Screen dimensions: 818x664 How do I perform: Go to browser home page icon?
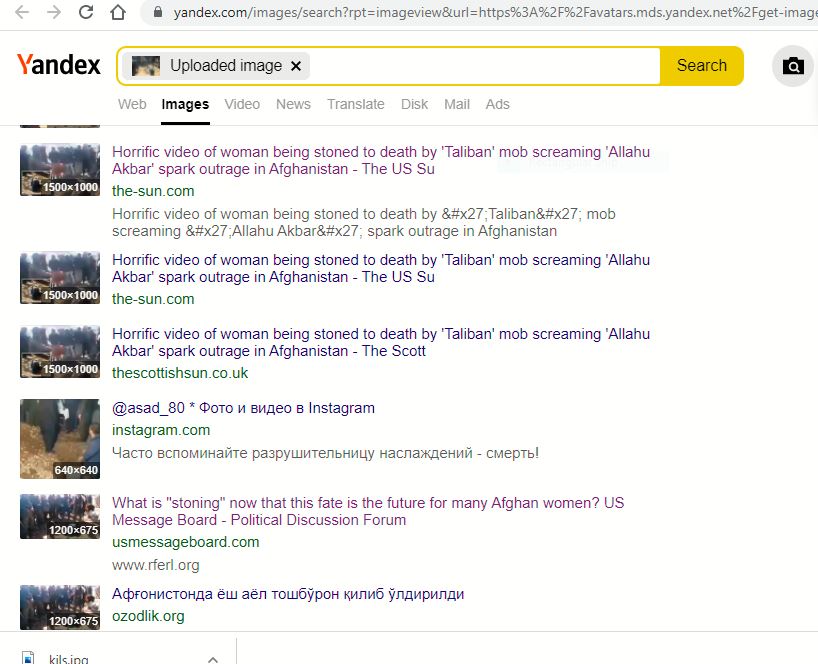118,13
